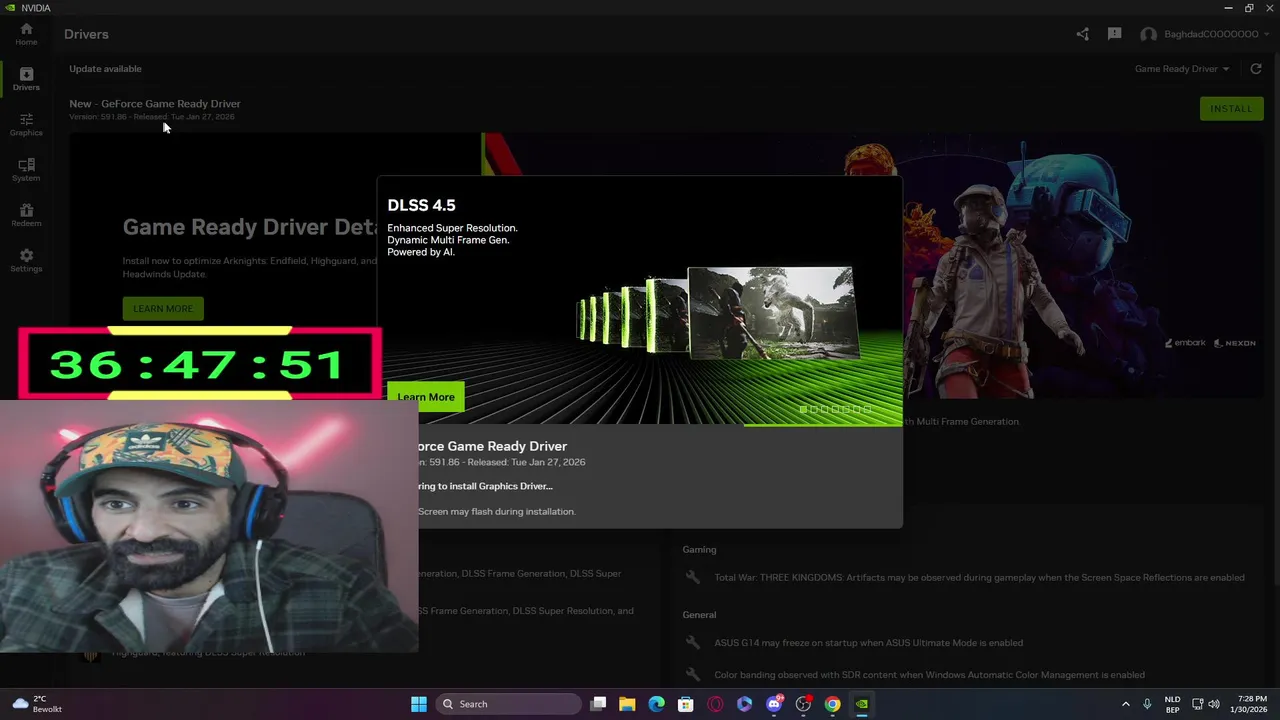Open Microsoft Store from the taskbar

[x=686, y=704]
